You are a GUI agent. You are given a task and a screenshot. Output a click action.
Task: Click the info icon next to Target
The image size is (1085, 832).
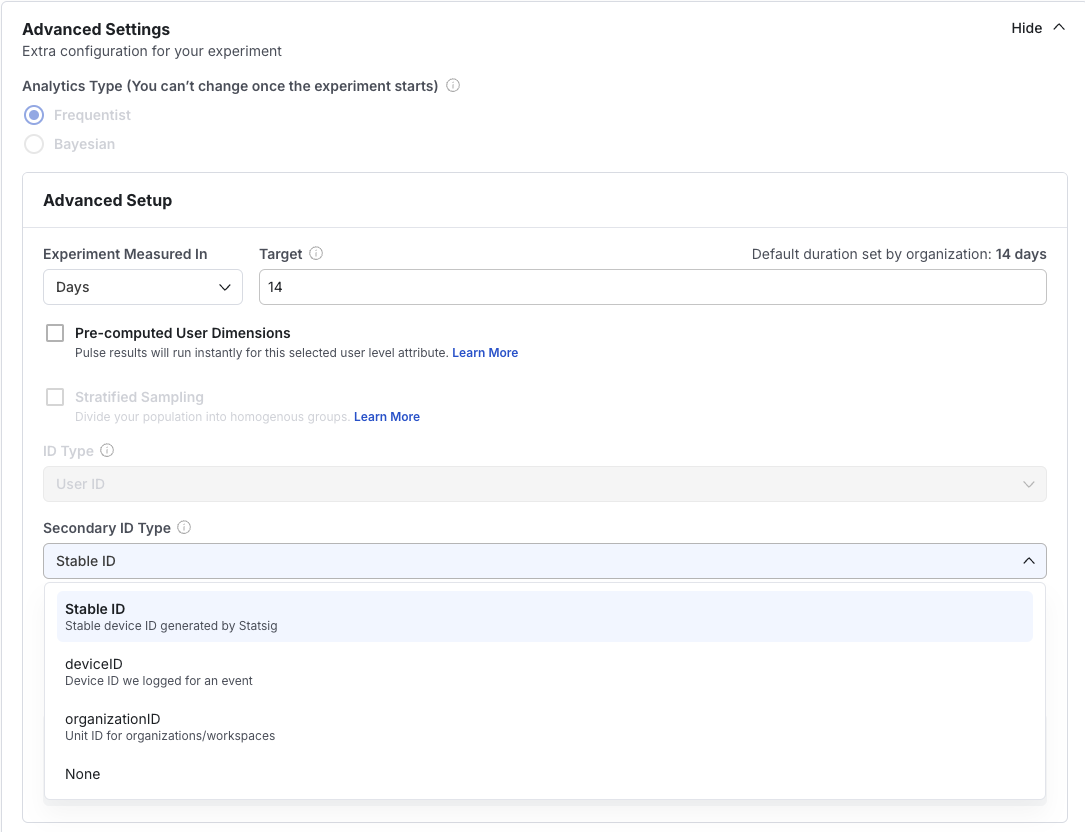(316, 254)
